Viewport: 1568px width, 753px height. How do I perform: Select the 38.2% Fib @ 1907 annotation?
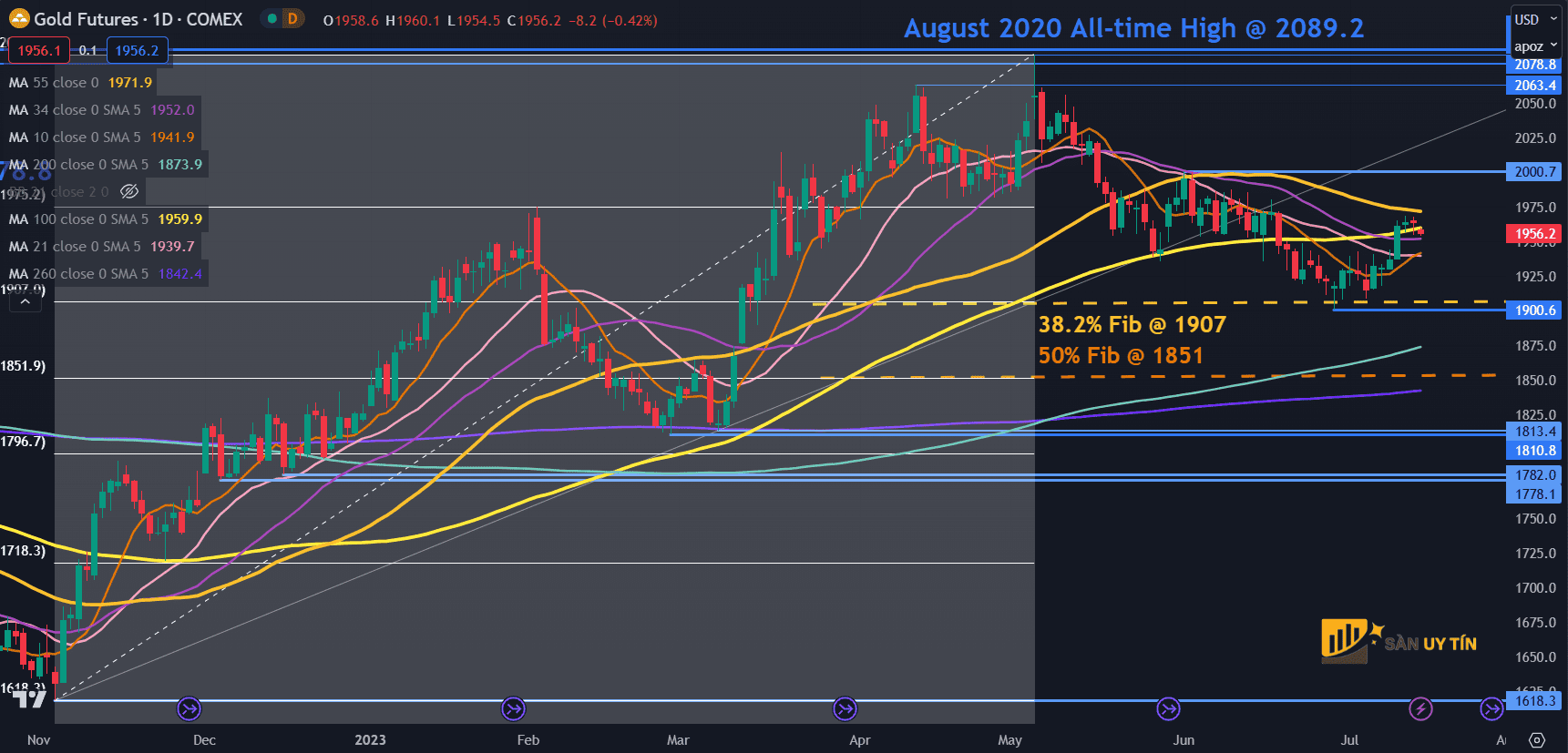coord(1132,324)
